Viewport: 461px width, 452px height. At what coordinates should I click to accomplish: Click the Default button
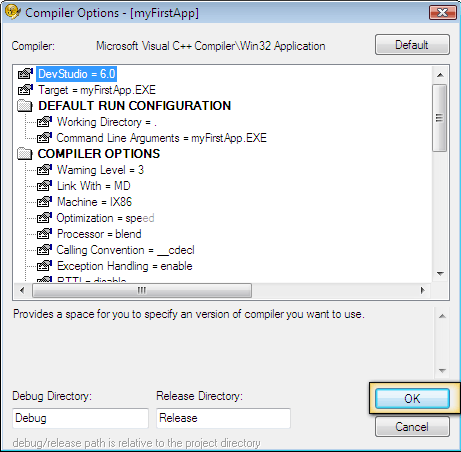pyautogui.click(x=412, y=45)
